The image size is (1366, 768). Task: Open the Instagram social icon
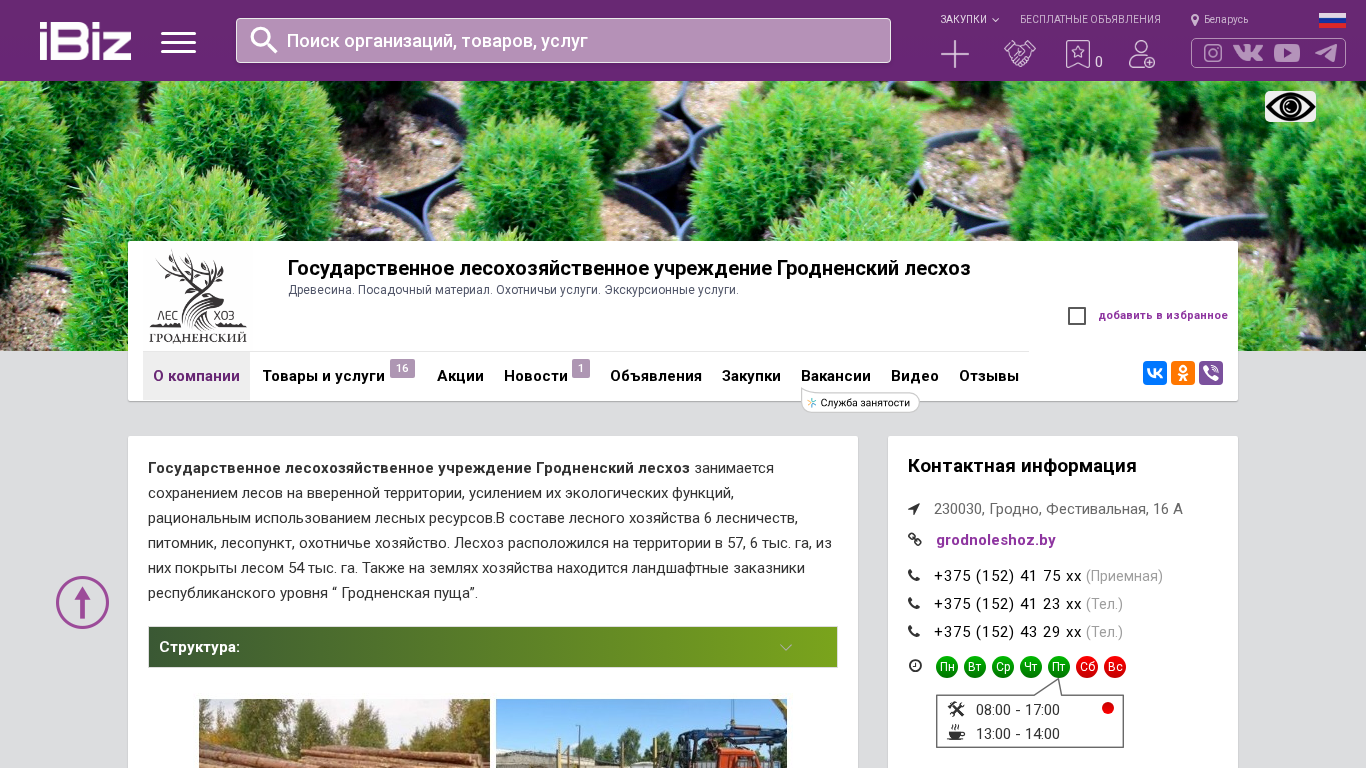click(x=1213, y=53)
